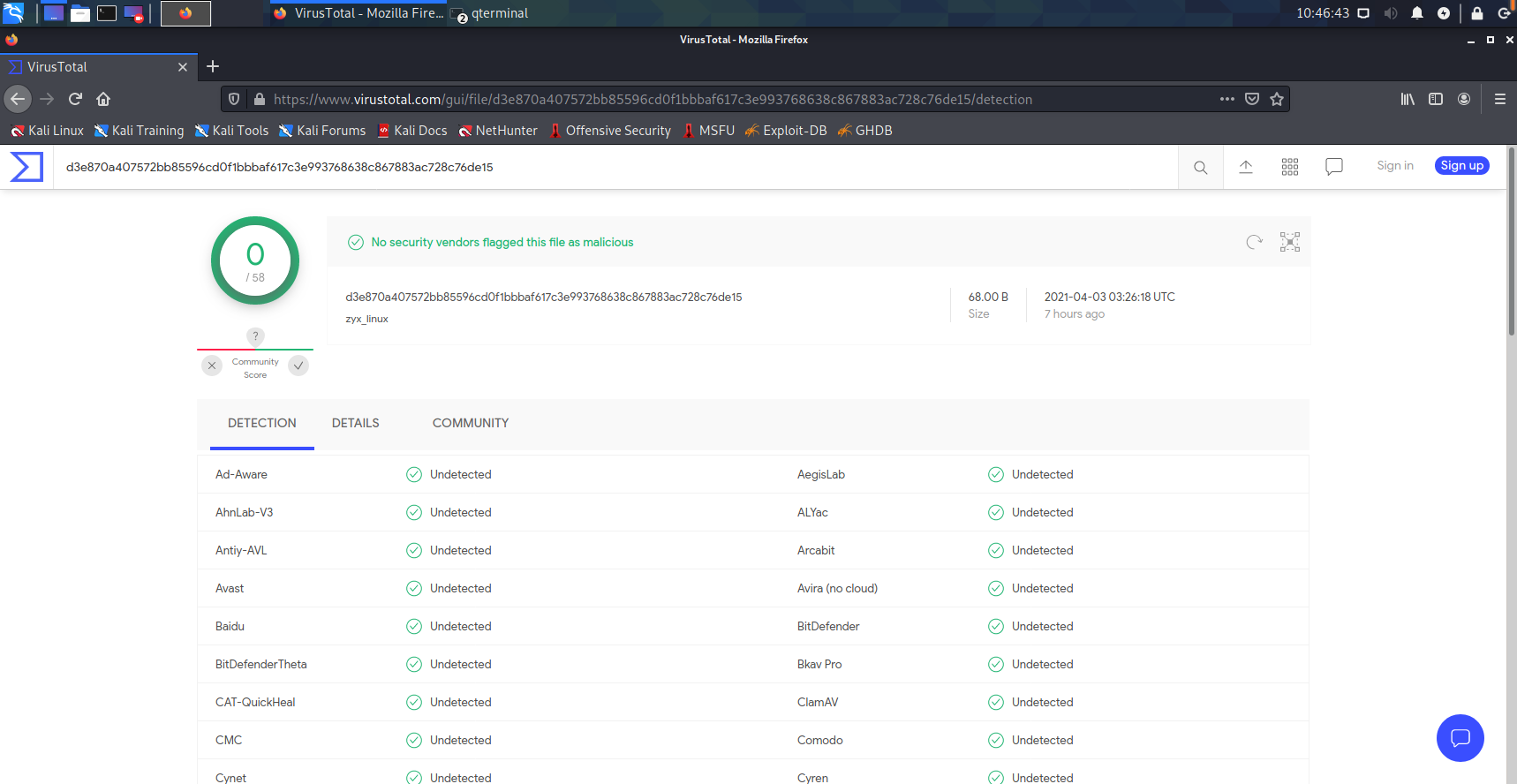Click the lock screen tray icon
The width and height of the screenshot is (1517, 784).
tap(1477, 13)
